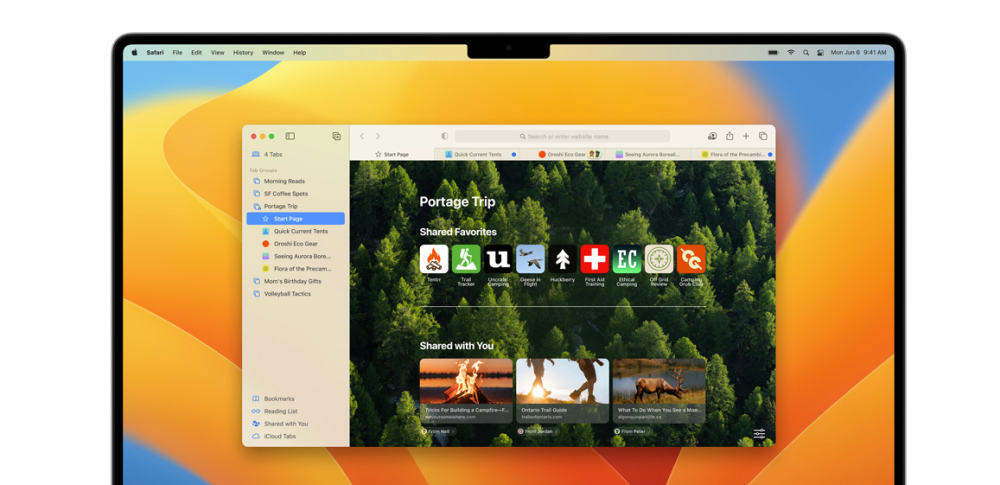Open the Tentrr favorite

[x=434, y=259]
